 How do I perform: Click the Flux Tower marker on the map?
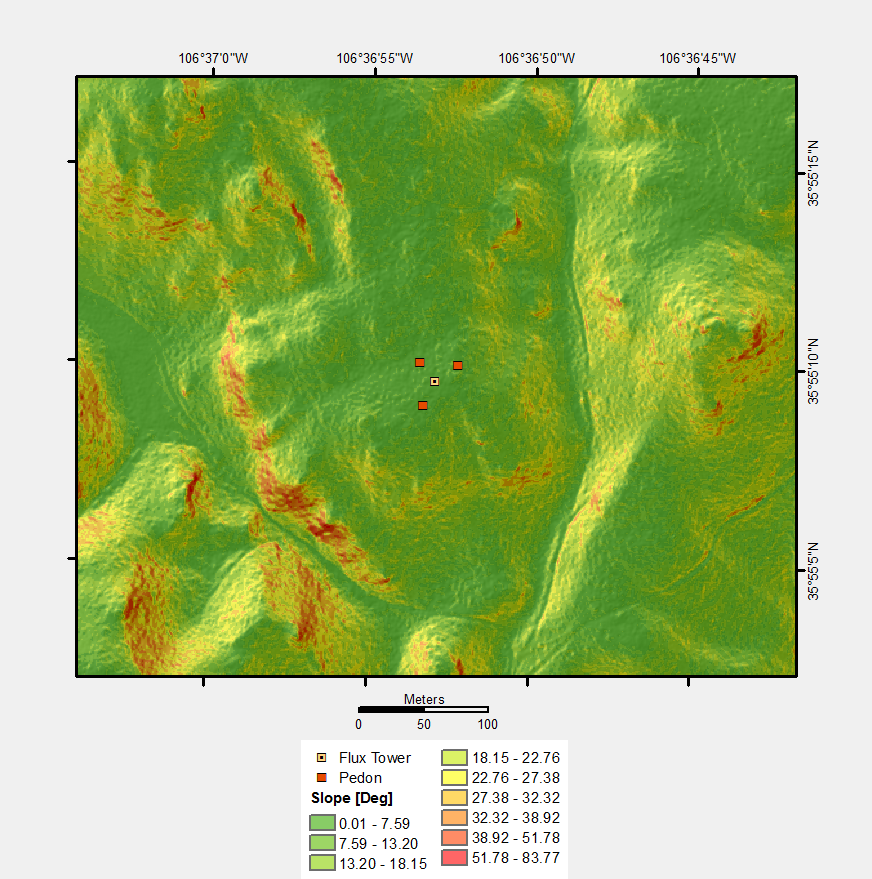(x=434, y=382)
